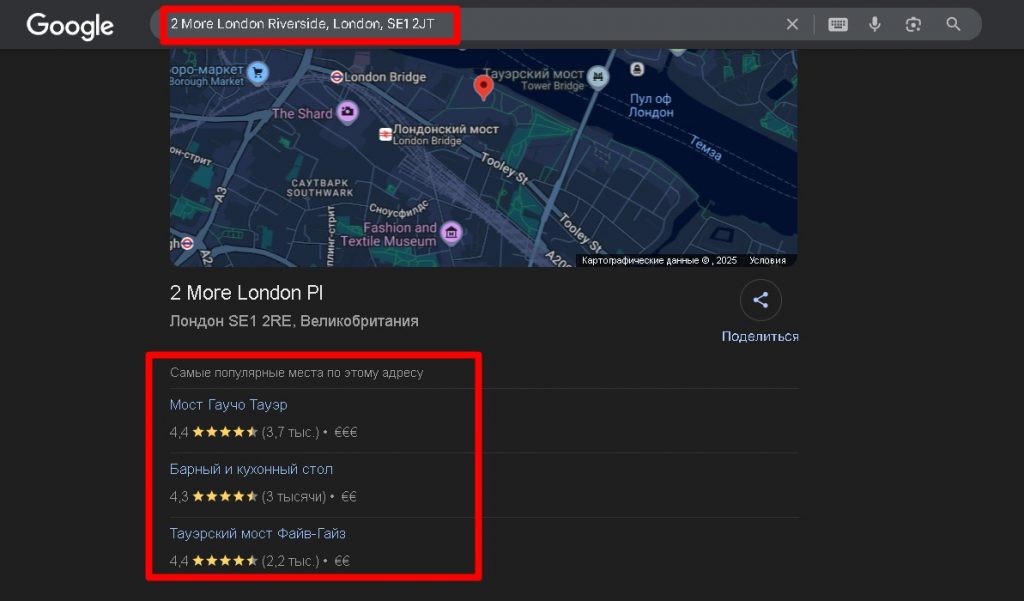
Task: Click the Google logo
Action: [70, 26]
